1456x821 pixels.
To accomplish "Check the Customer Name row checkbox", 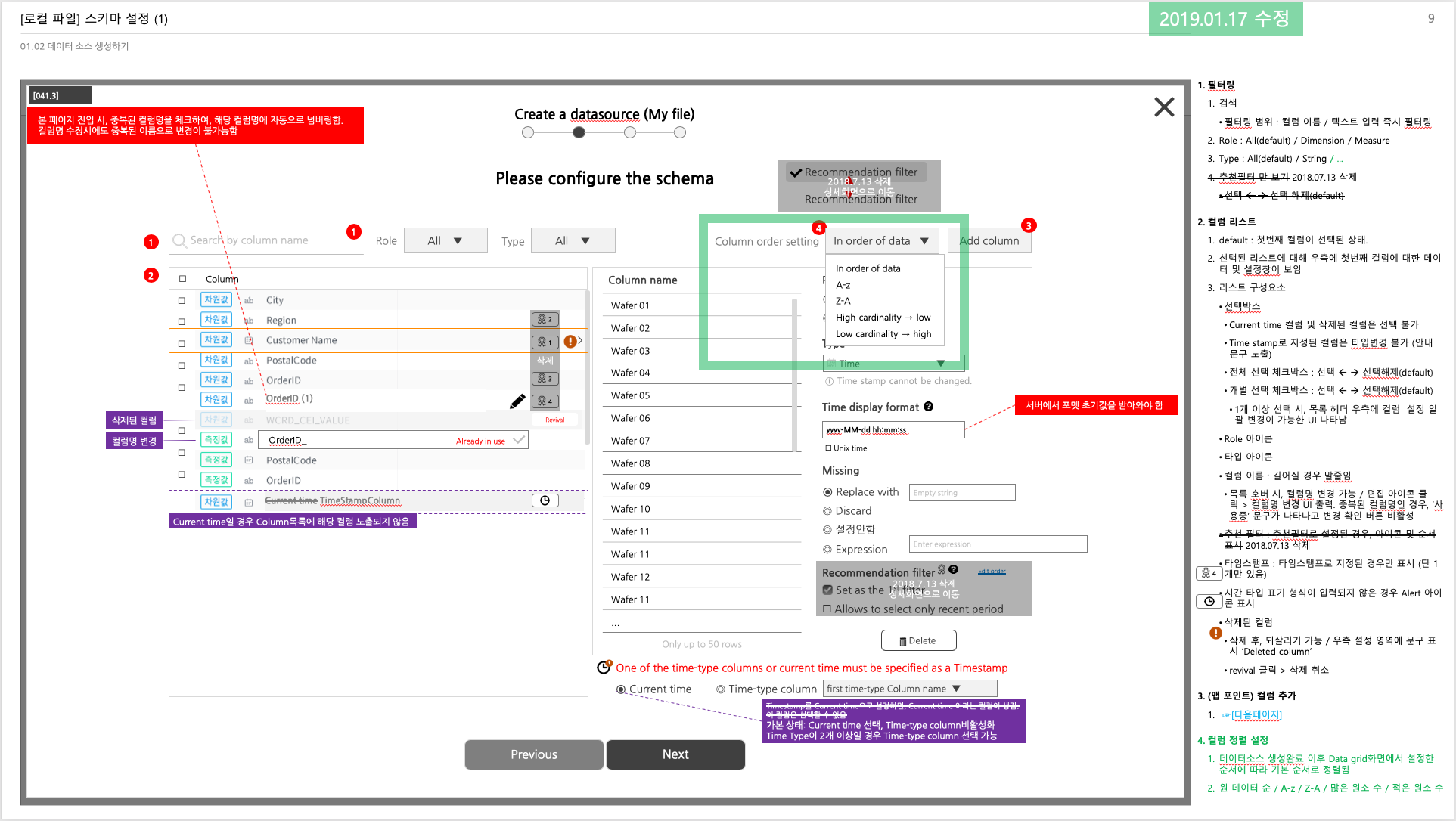I will 182,343.
